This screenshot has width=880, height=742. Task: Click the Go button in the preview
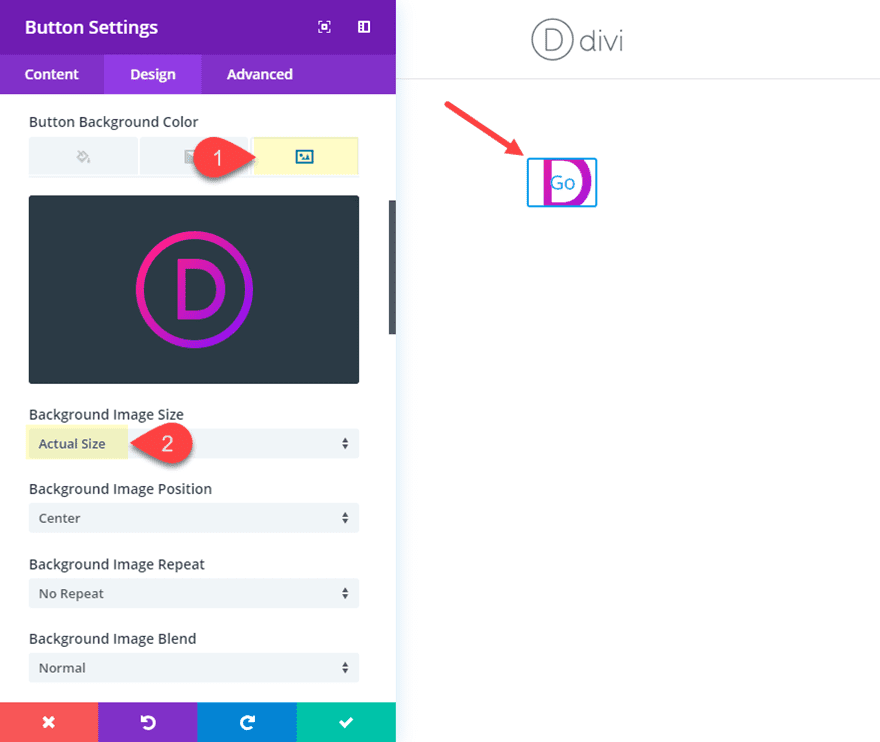(x=561, y=182)
